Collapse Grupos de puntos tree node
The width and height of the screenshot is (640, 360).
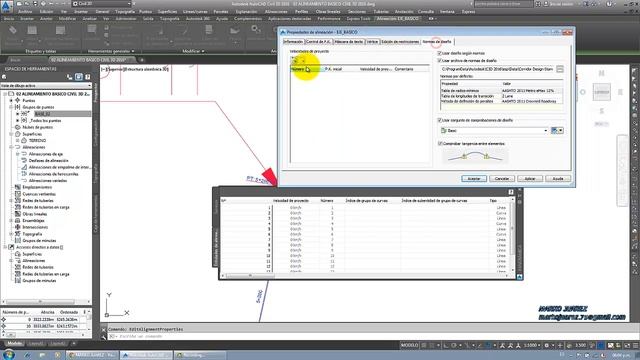pyautogui.click(x=11, y=107)
